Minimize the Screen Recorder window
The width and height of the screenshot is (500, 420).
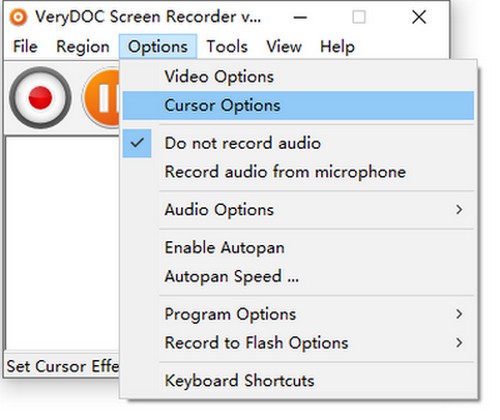point(300,17)
